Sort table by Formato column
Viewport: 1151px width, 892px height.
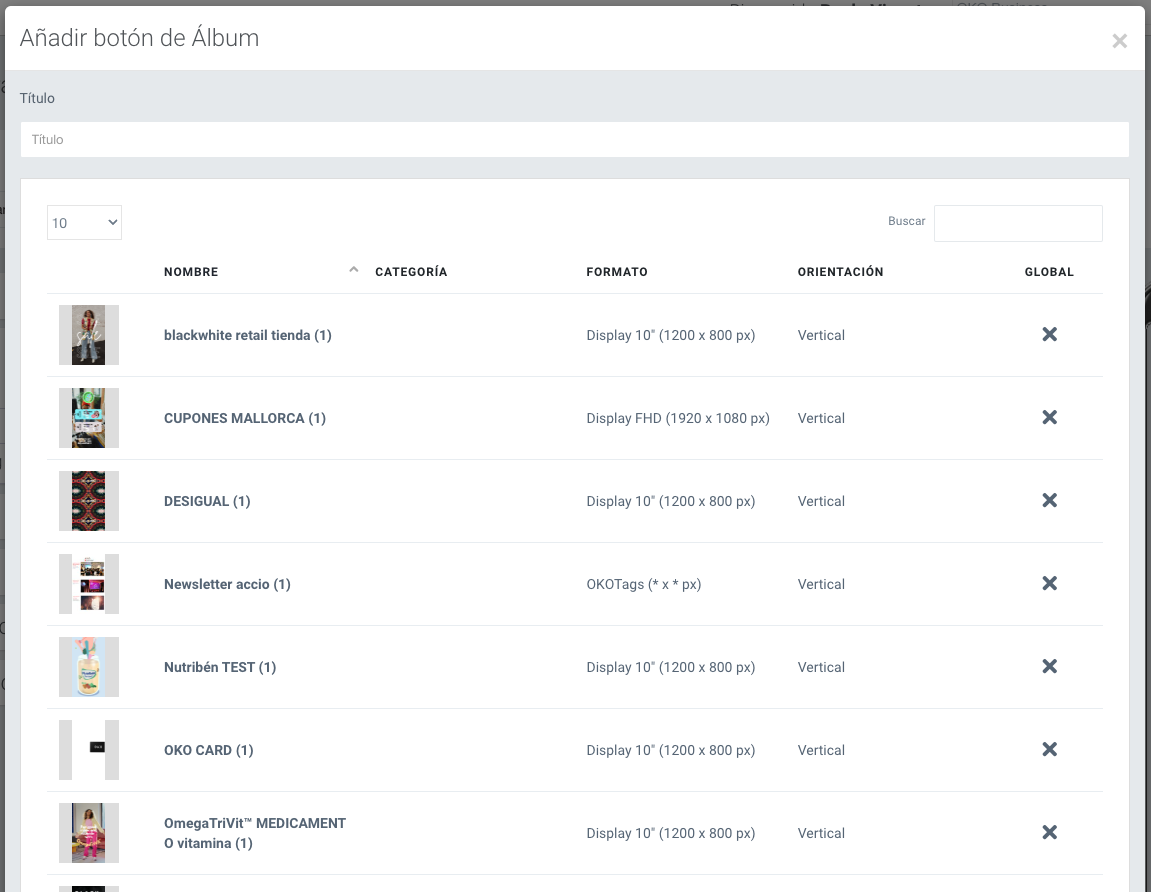[617, 272]
